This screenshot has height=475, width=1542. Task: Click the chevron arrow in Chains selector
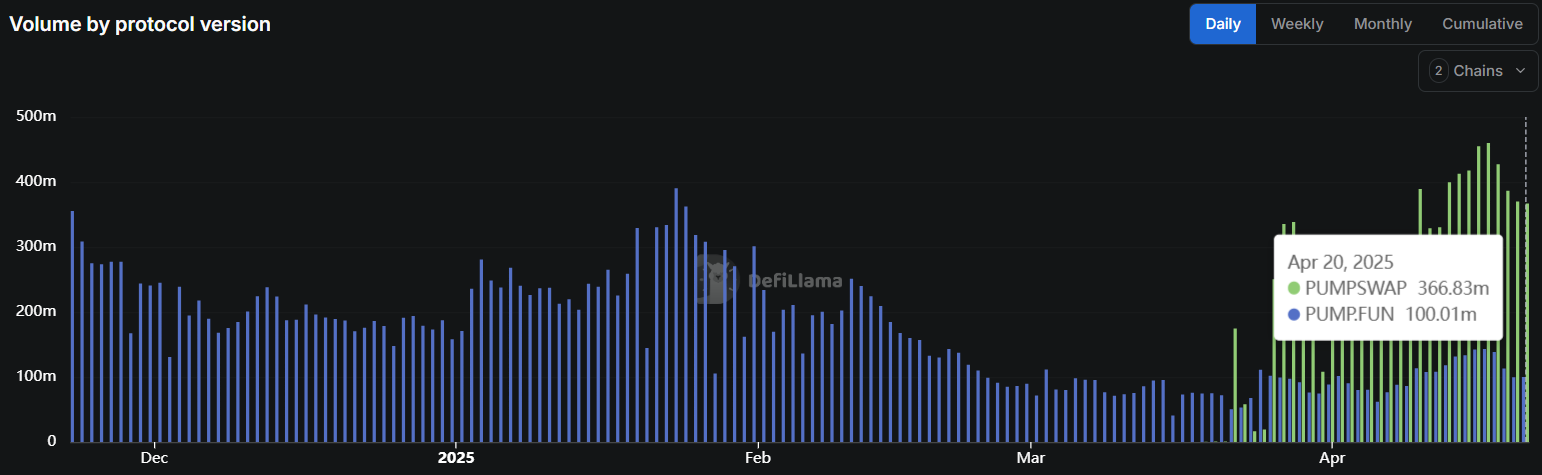(1520, 70)
